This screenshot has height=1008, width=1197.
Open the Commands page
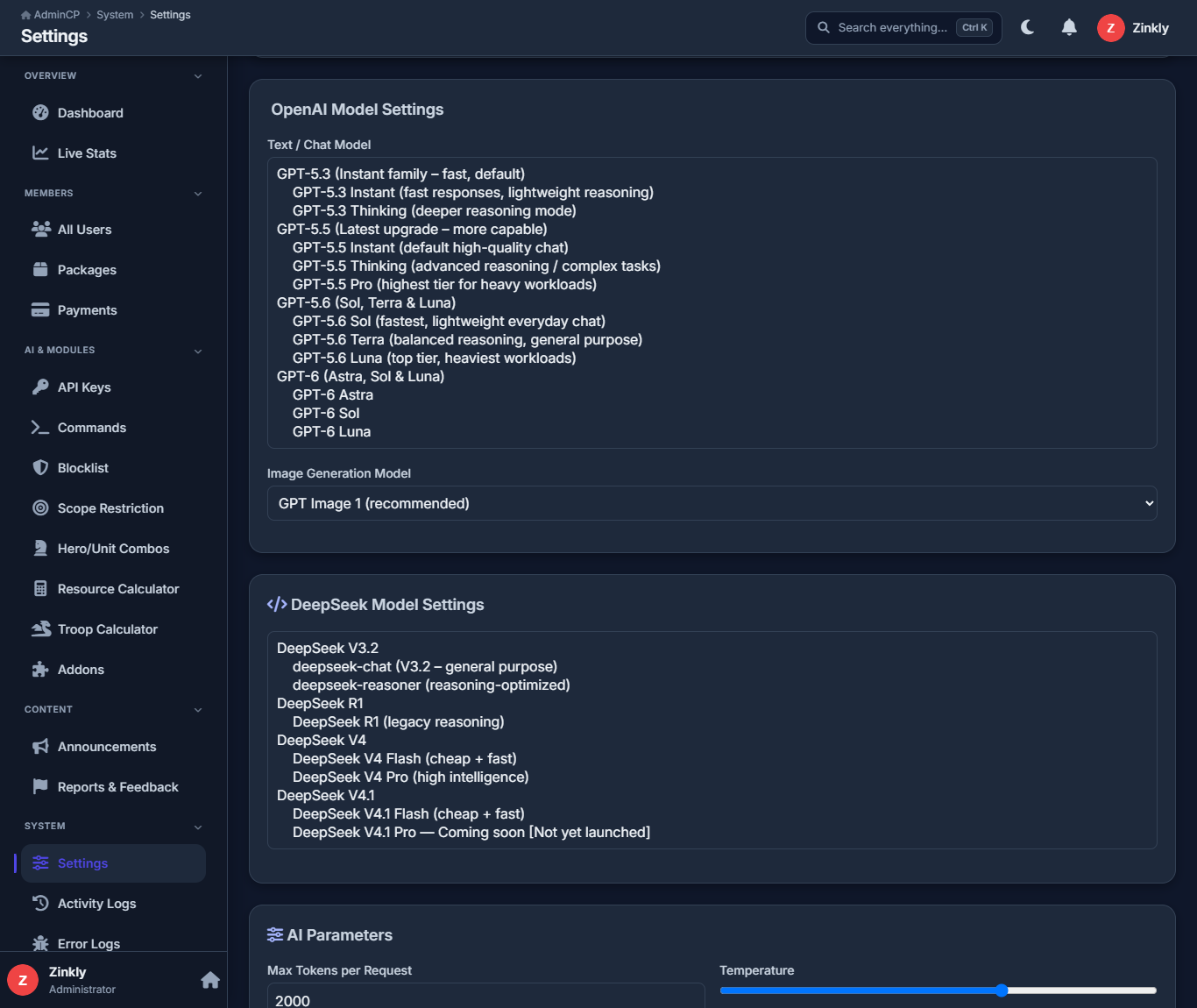pos(113,427)
